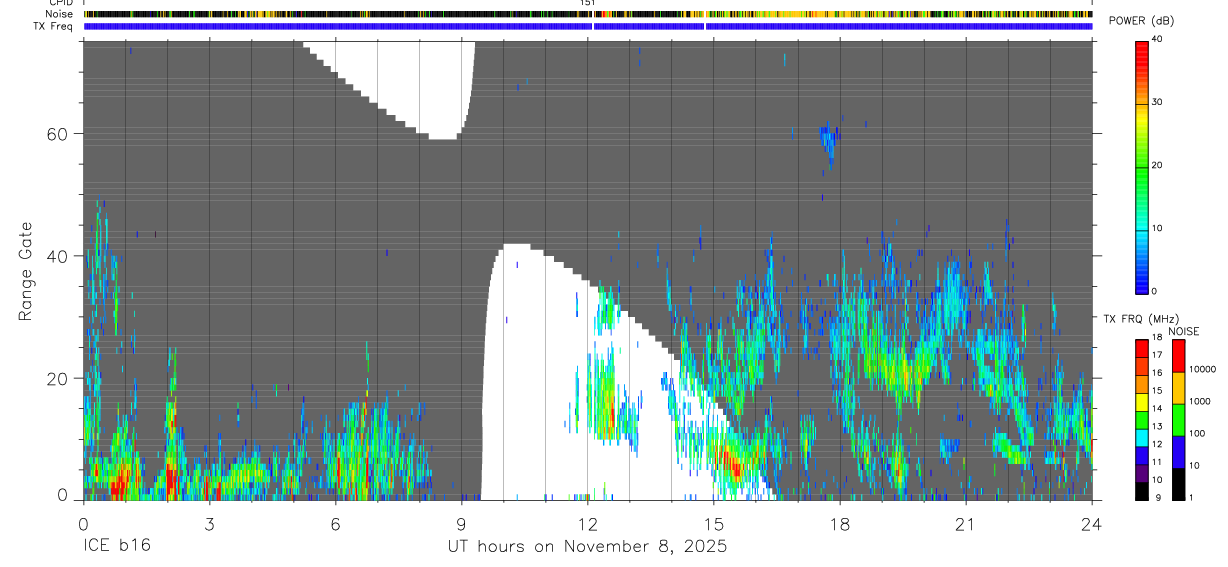
Task: Click the 30 label on POWER scale
Action: (x=1158, y=102)
